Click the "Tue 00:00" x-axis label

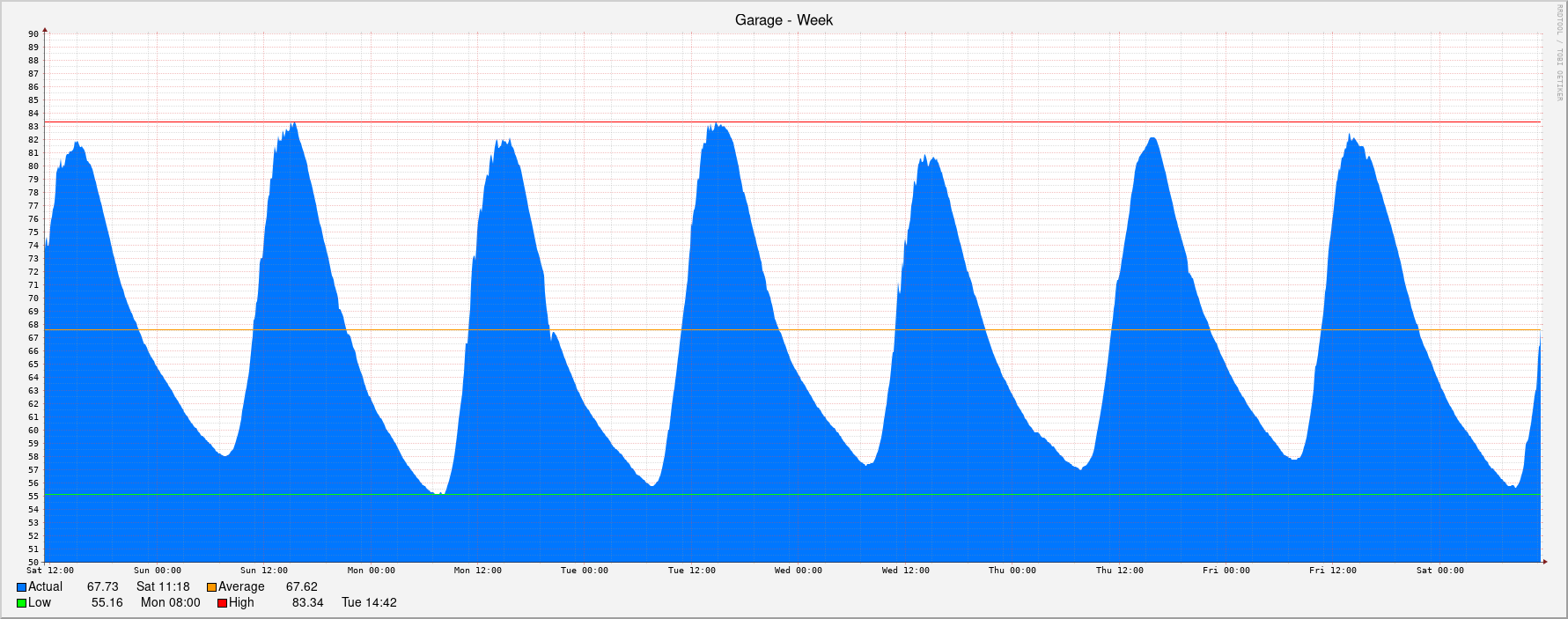(584, 571)
